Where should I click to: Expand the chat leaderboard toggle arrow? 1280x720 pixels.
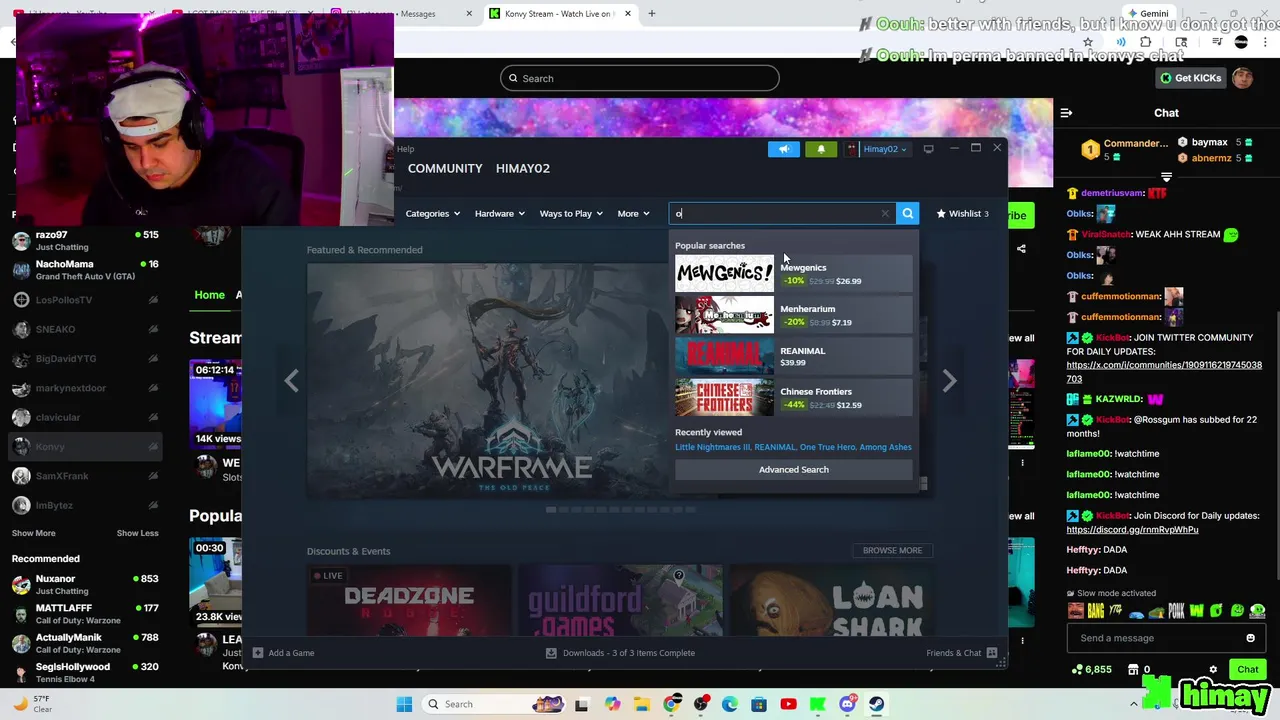tap(1166, 176)
